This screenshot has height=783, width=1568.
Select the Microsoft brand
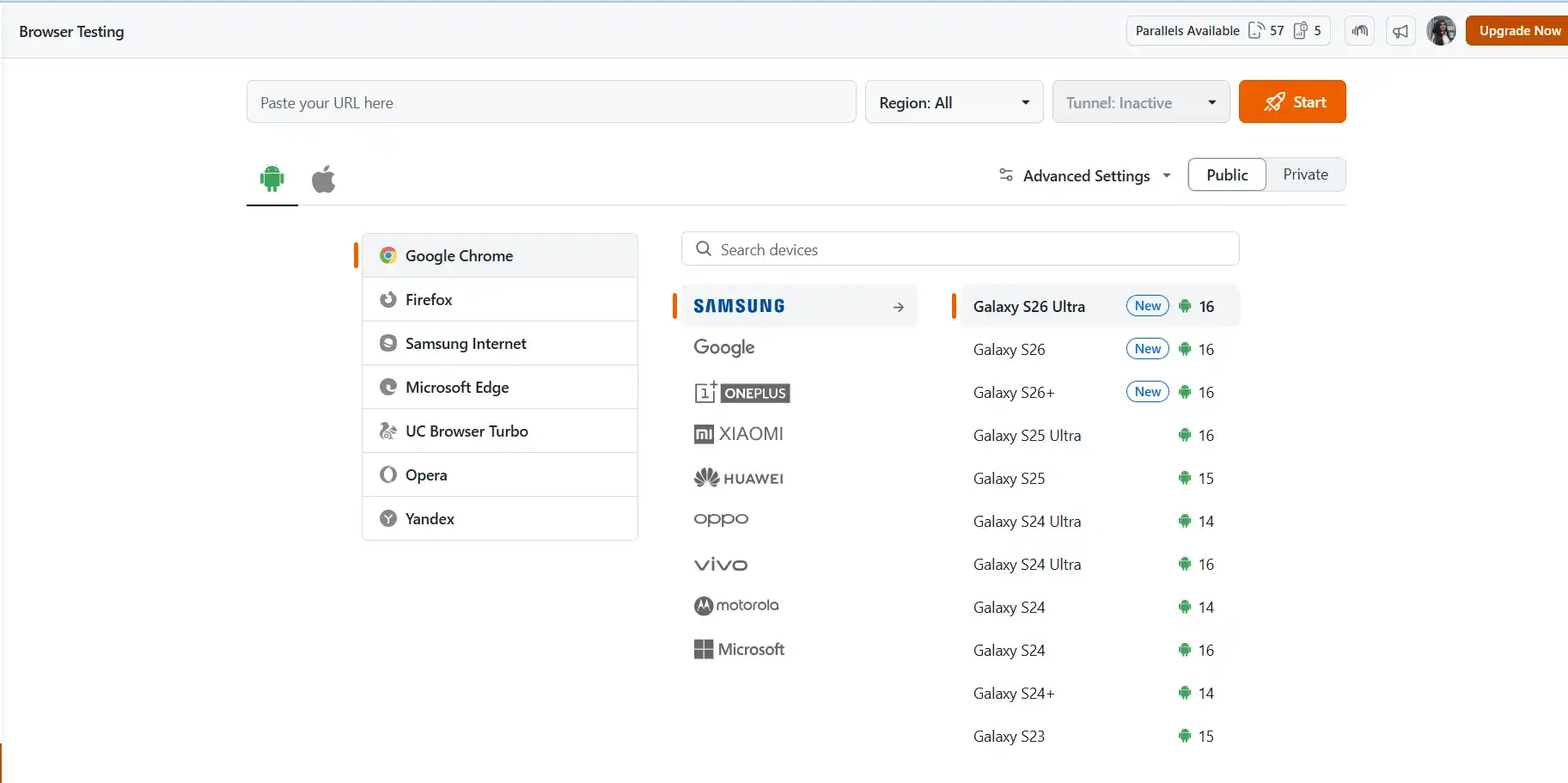(739, 649)
